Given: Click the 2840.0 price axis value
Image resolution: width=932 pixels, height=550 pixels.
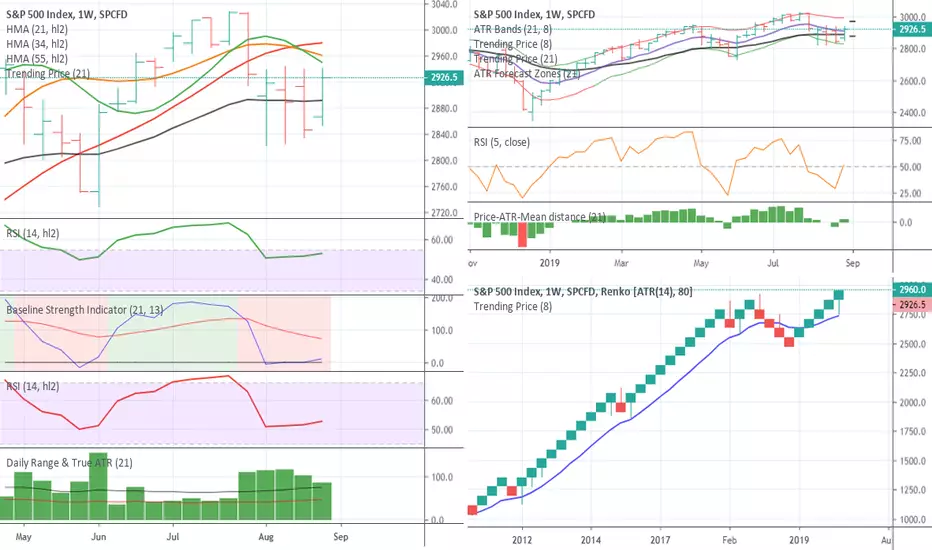Looking at the screenshot, I should click(444, 134).
